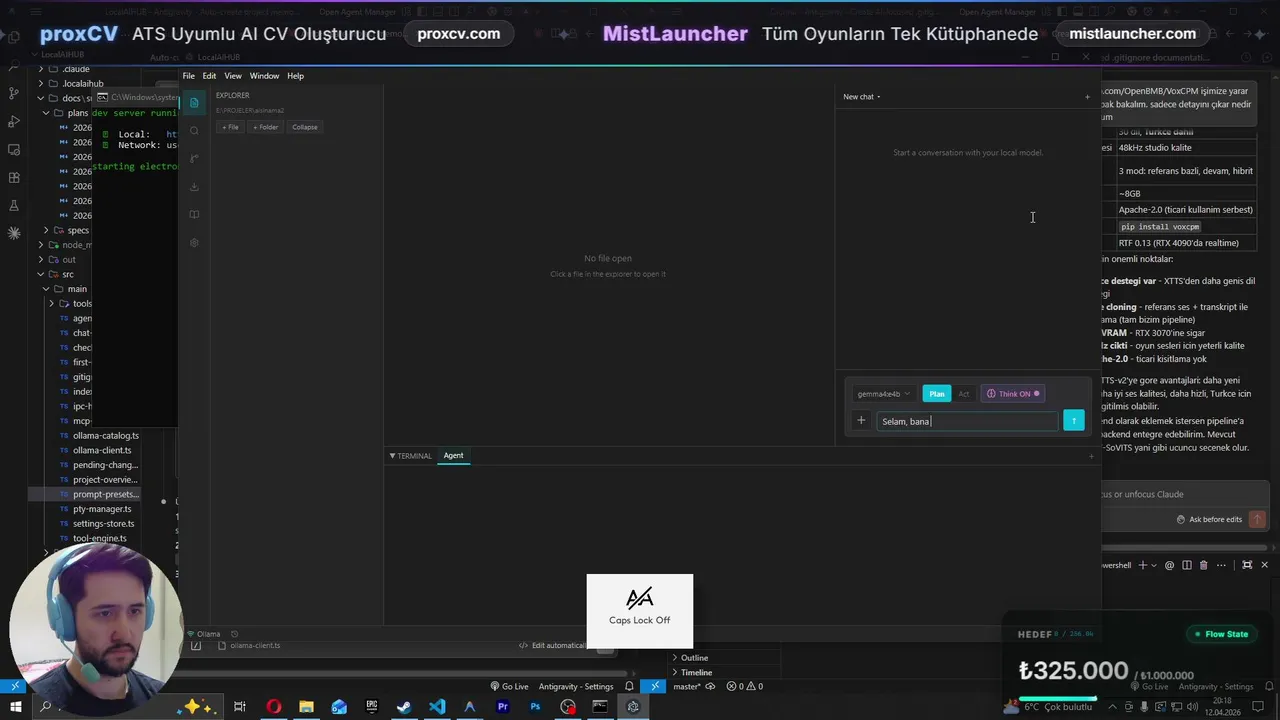The image size is (1280, 720).
Task: Open the Search icon in activity bar
Action: (194, 131)
